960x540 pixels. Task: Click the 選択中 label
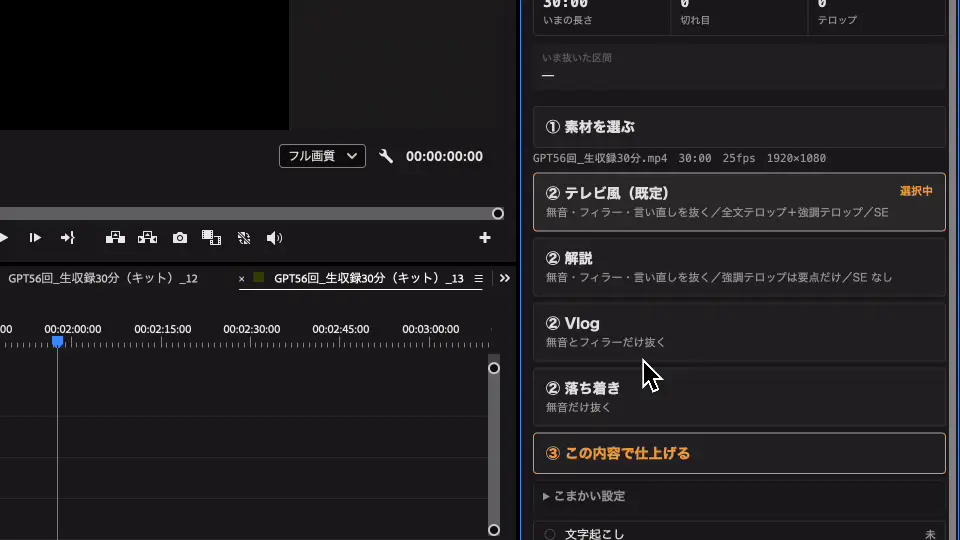(916, 191)
